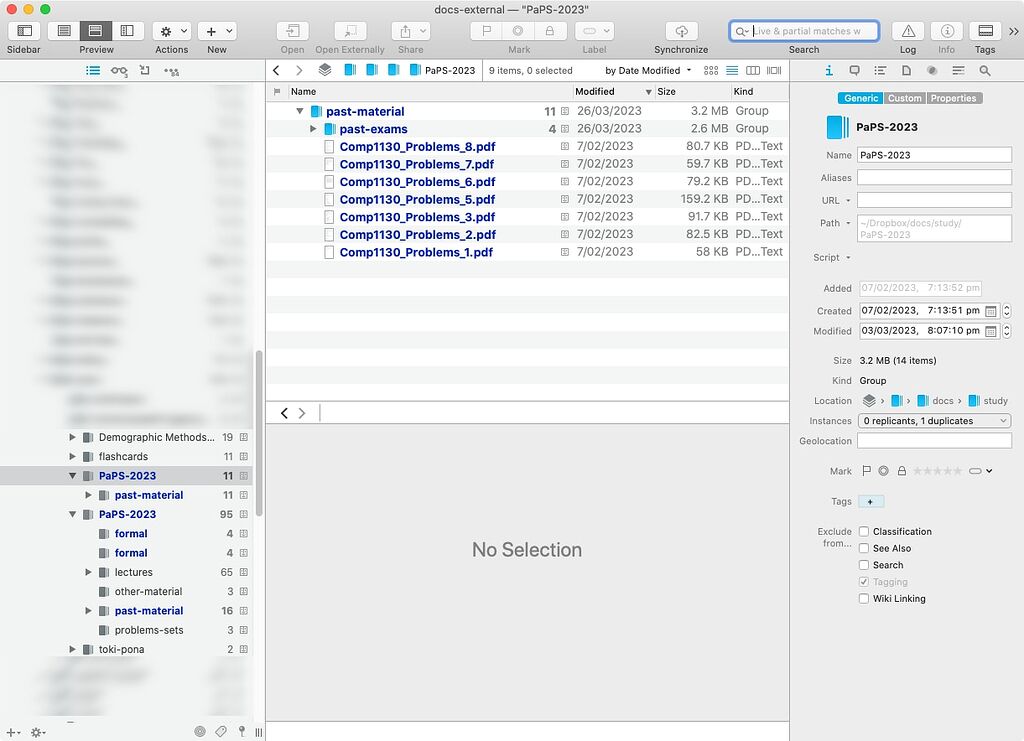Open the Log panel from the toolbar
Screen dimensions: 1024x741
tap(907, 30)
